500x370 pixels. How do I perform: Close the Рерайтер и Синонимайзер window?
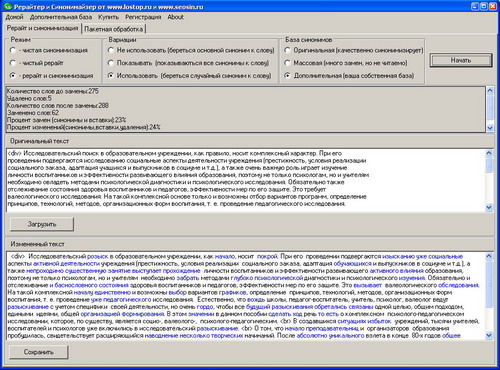(x=492, y=6)
